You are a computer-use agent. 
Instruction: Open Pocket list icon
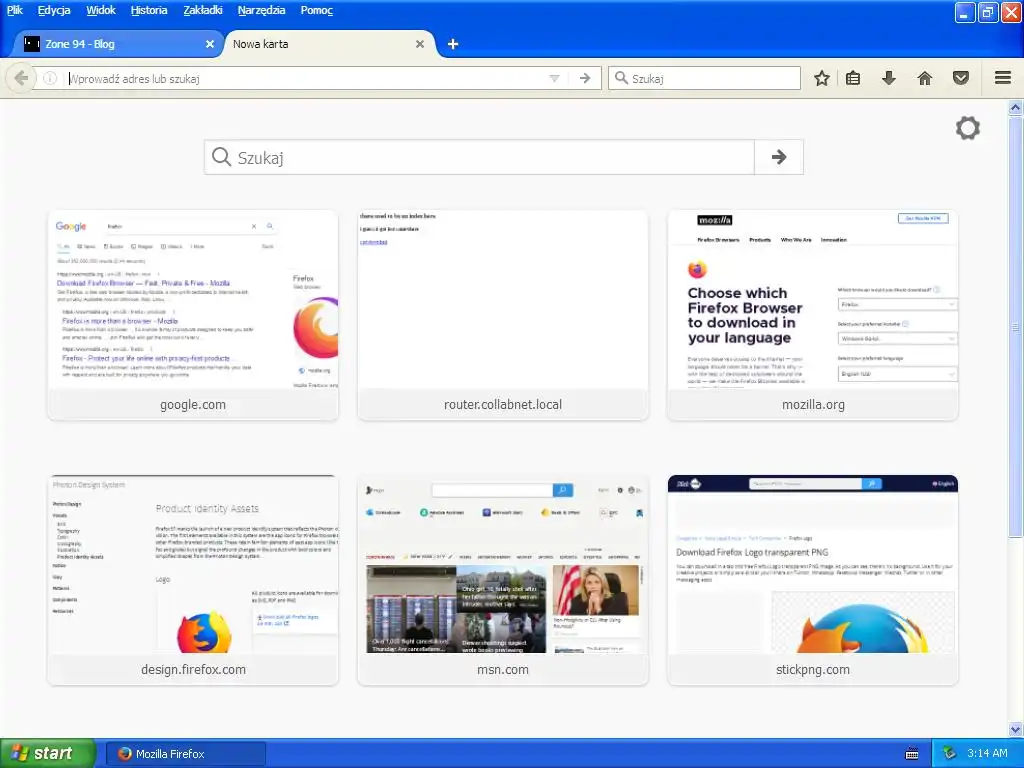[x=961, y=78]
